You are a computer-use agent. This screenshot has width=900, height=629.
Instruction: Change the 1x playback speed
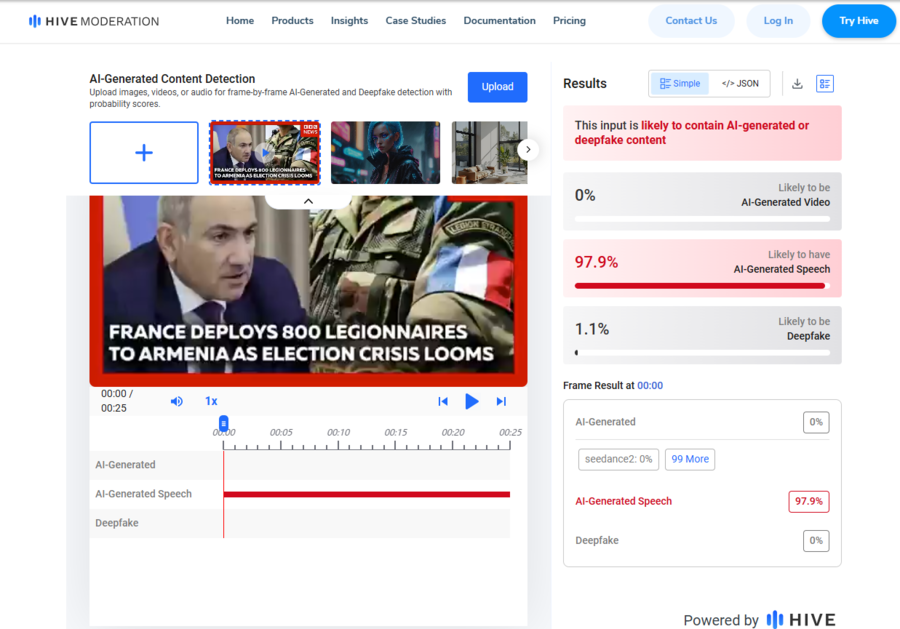coord(211,401)
